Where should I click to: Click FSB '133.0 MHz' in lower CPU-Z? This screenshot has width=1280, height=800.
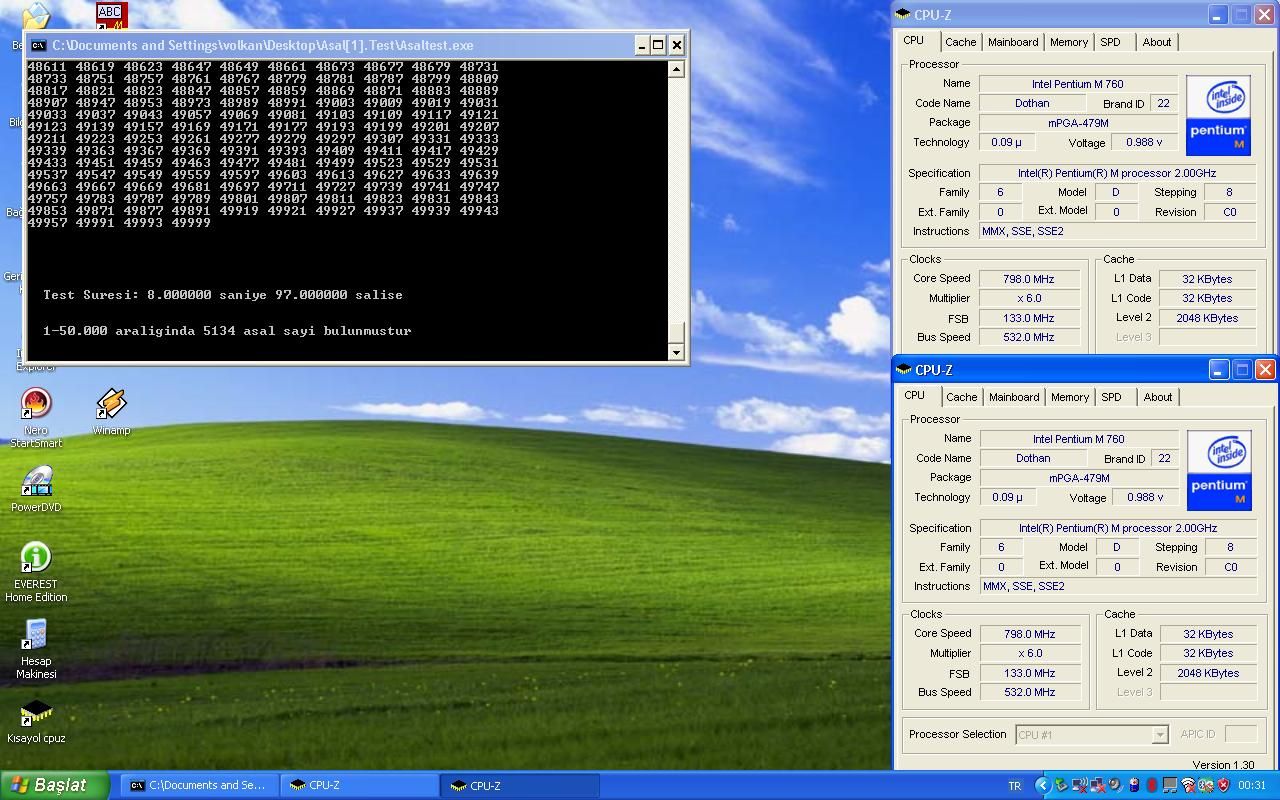coord(1030,673)
